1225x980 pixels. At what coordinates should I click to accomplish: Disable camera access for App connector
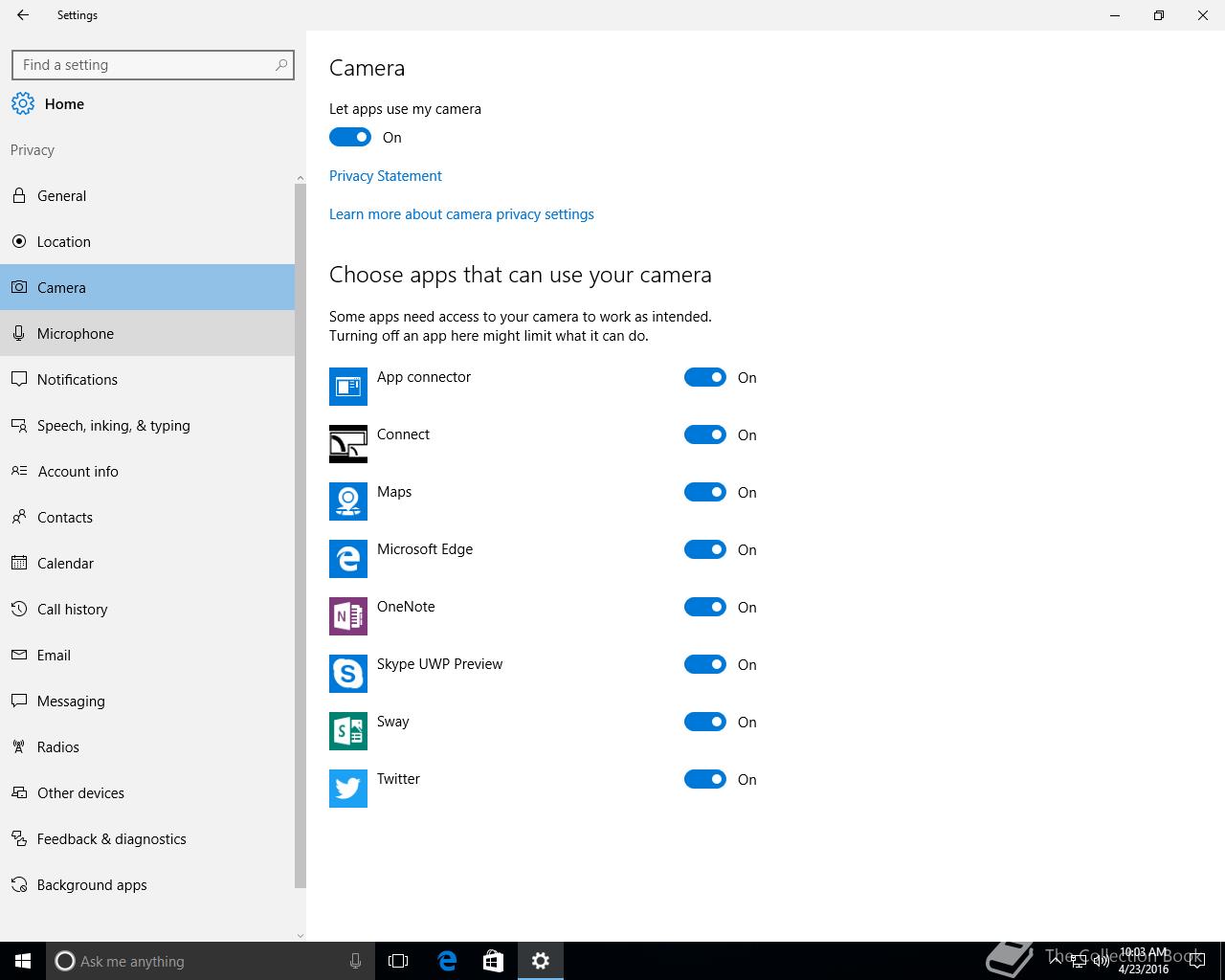pos(705,377)
